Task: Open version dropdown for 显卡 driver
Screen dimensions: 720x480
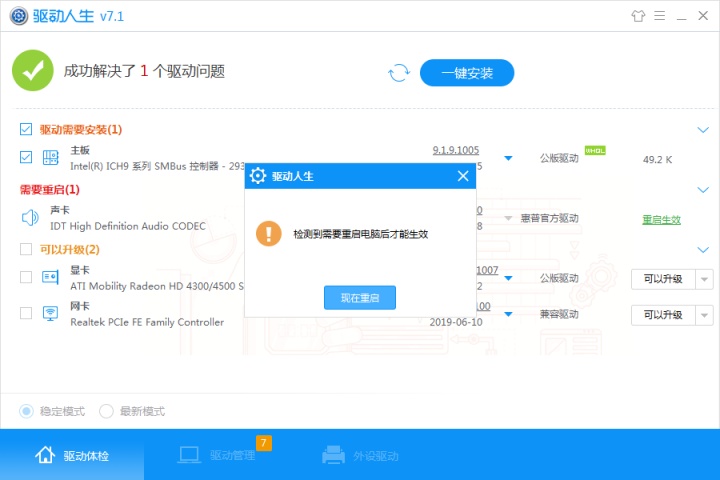Action: click(x=508, y=278)
